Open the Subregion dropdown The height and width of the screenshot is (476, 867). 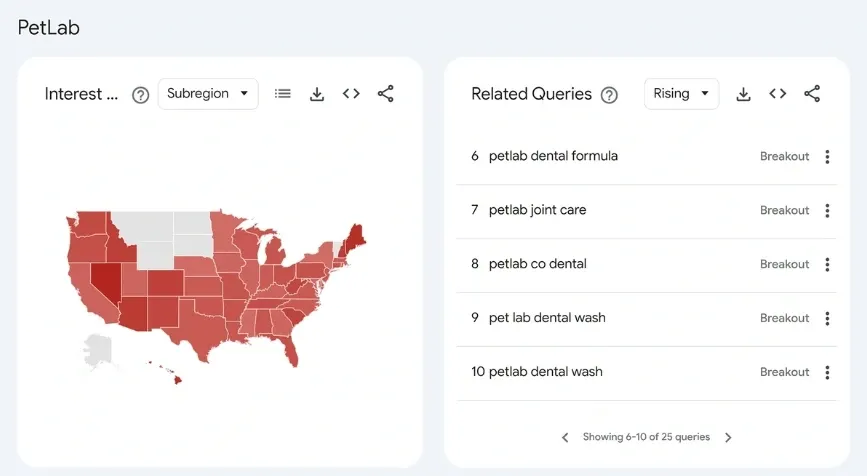pyautogui.click(x=208, y=94)
